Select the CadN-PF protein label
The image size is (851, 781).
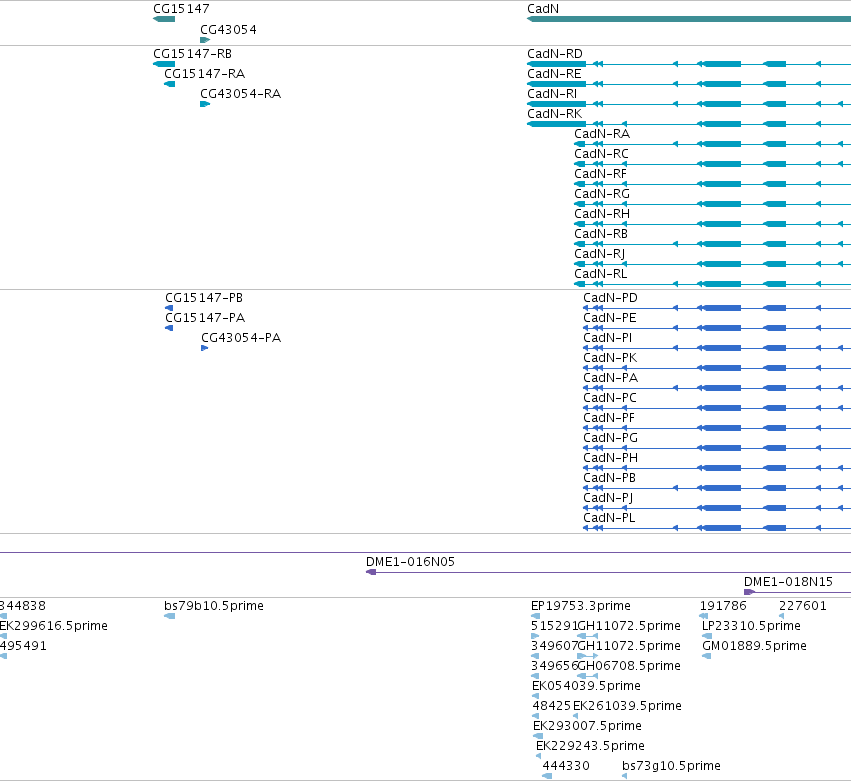tap(609, 418)
